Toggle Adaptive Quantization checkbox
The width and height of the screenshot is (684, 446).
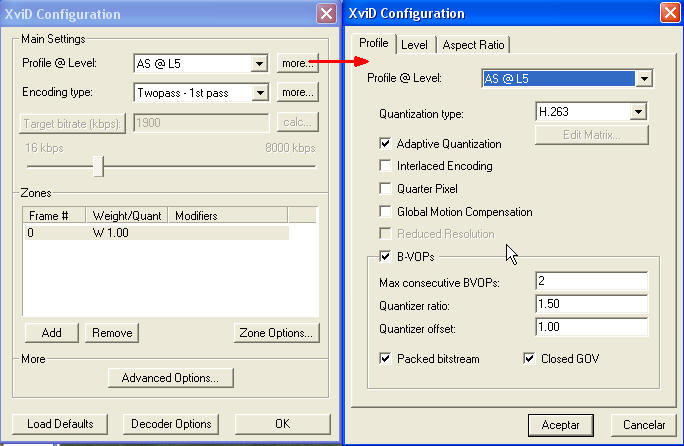click(385, 143)
